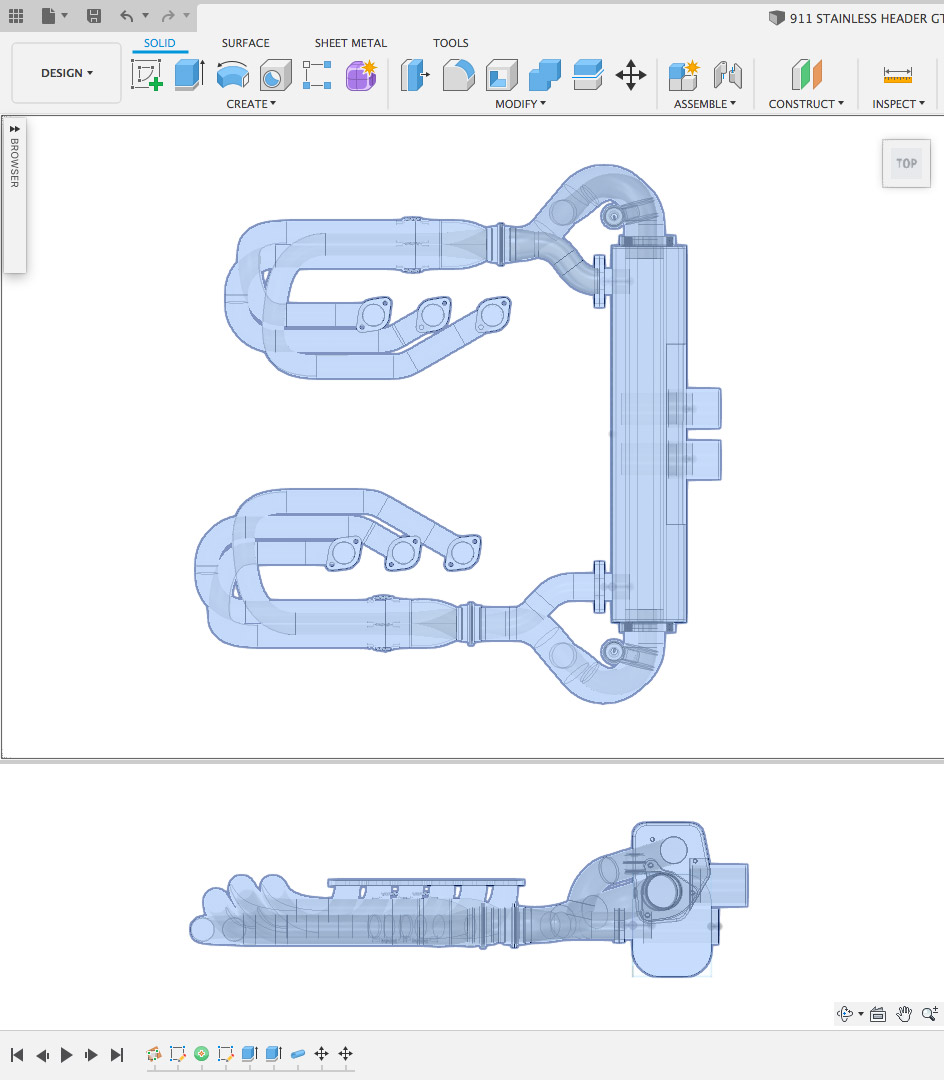Jump to the beginning of the timeline

coord(17,1055)
